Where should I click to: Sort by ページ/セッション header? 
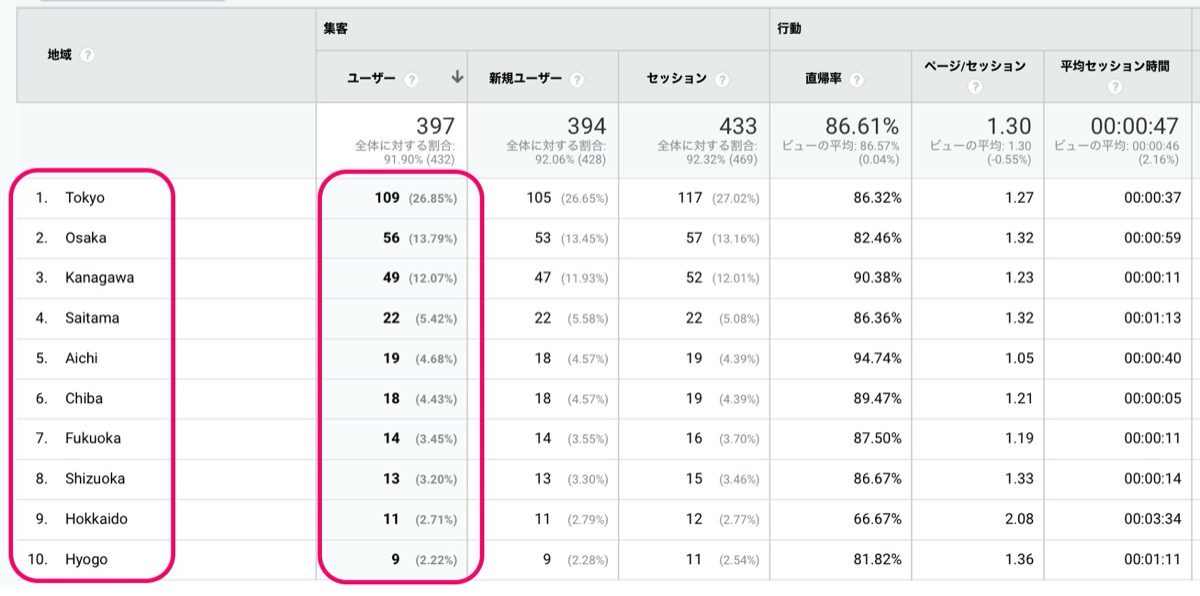[x=976, y=66]
